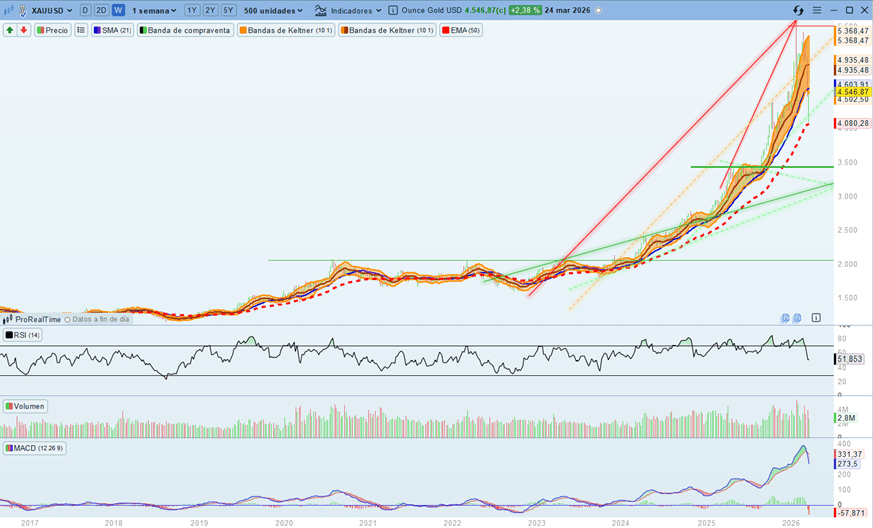
Task: Open the SMA (21) indicator label
Action: (x=113, y=30)
